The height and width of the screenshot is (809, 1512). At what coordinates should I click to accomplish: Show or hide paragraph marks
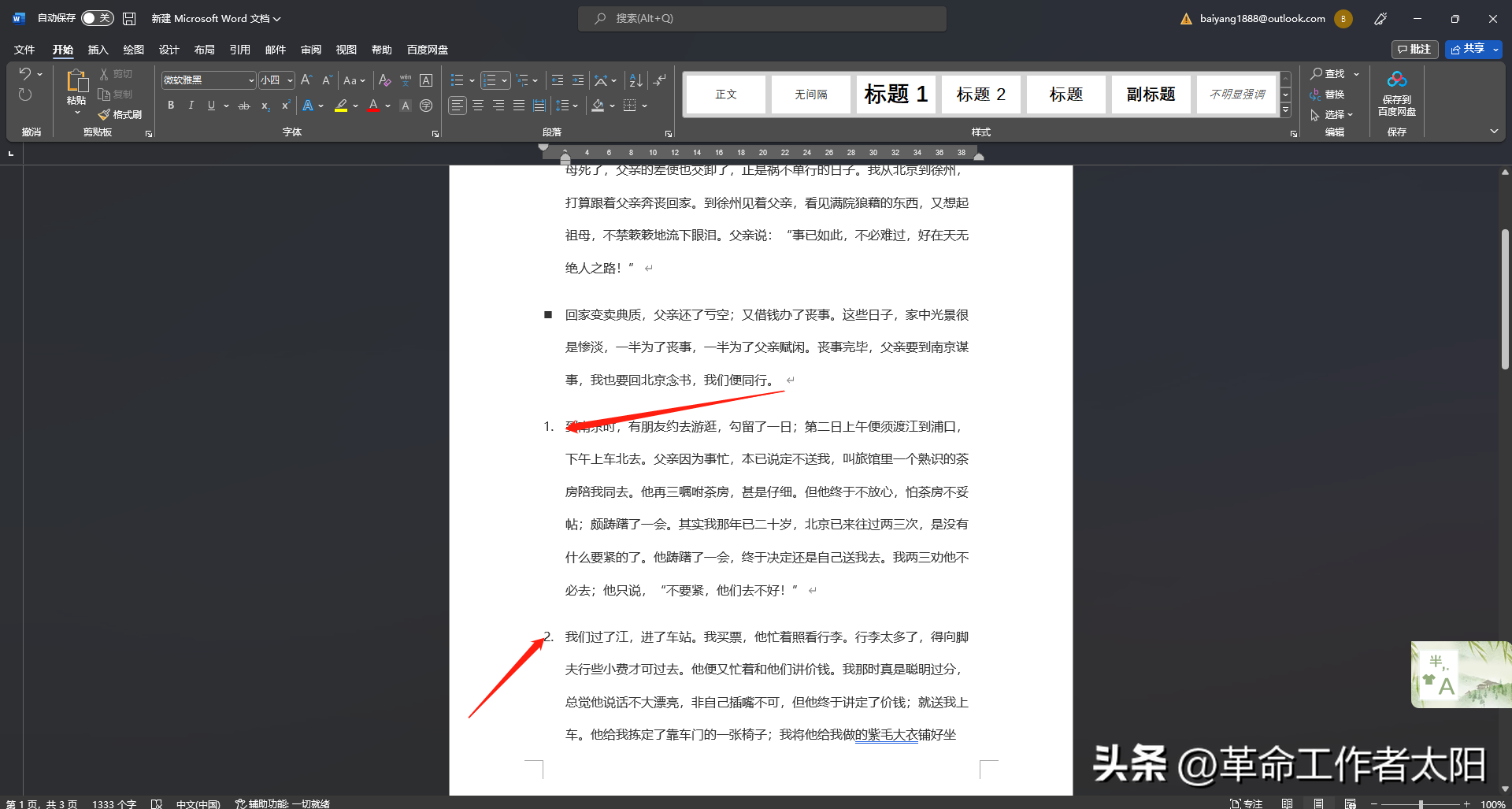coord(660,80)
